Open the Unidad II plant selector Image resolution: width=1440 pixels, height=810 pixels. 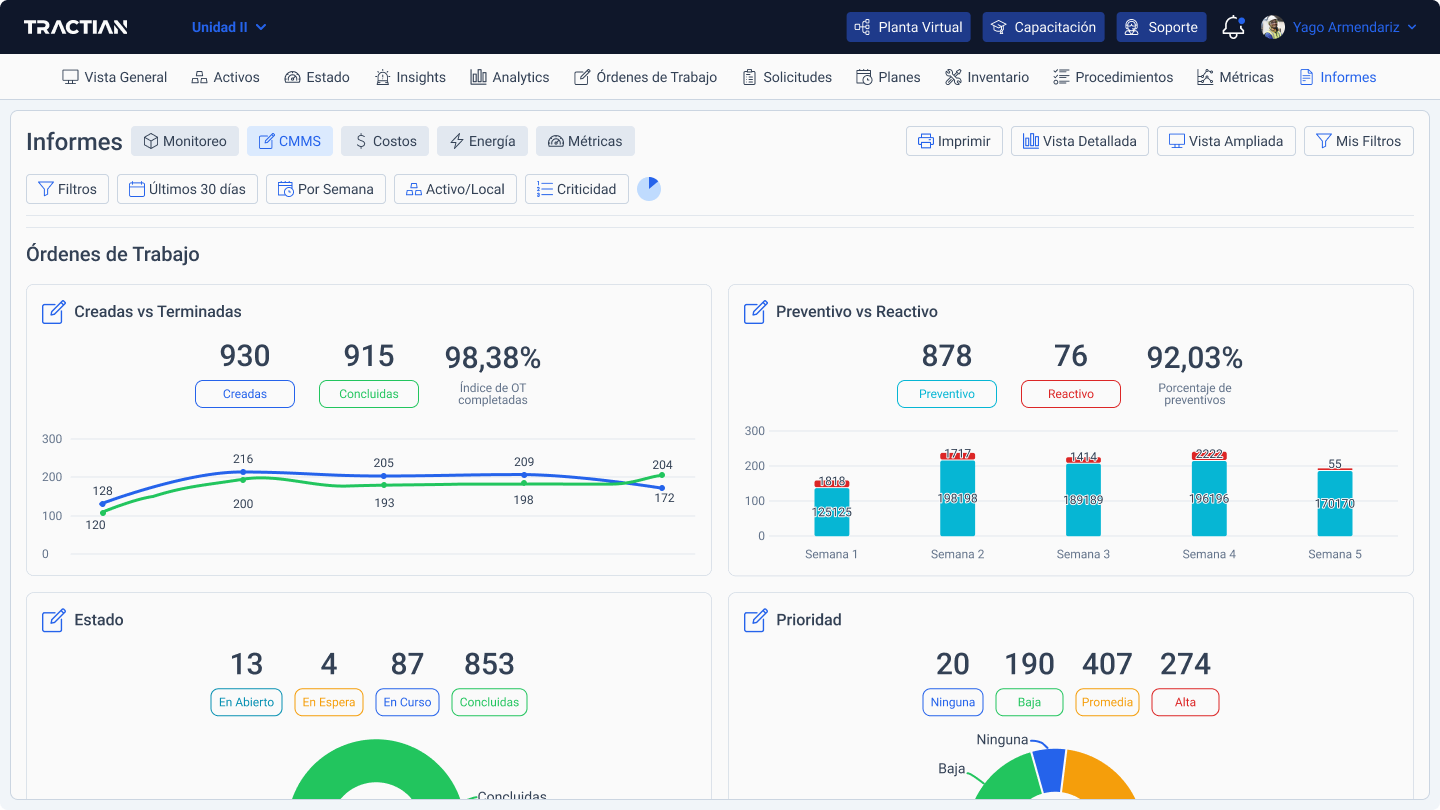click(229, 27)
